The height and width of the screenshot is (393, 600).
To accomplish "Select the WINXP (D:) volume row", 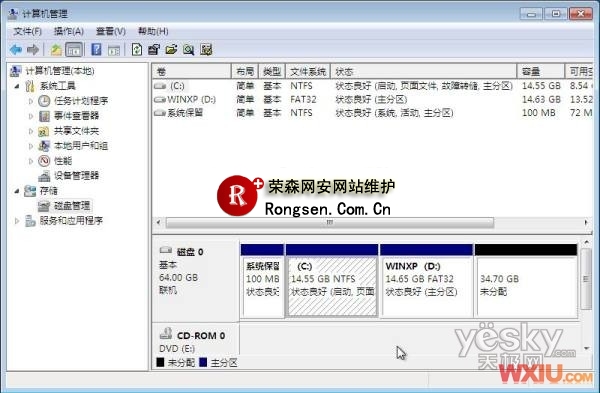I will coord(372,99).
